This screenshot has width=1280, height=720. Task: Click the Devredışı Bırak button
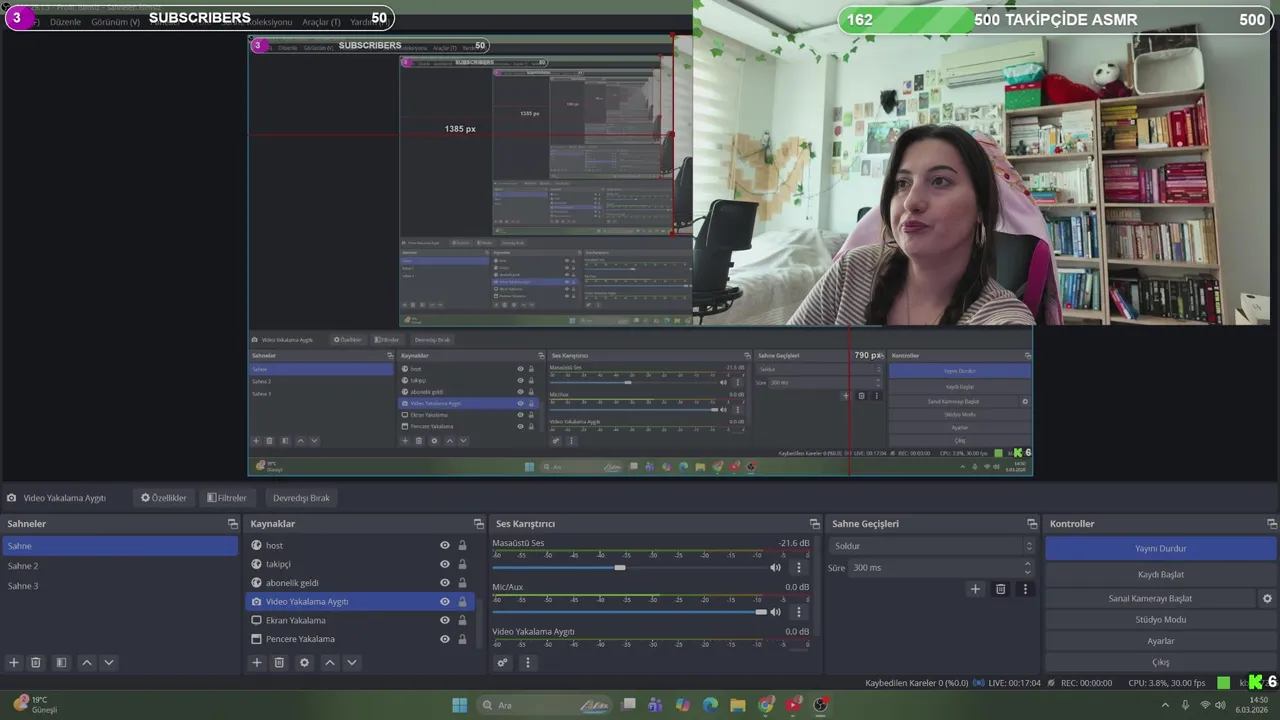[x=301, y=498]
